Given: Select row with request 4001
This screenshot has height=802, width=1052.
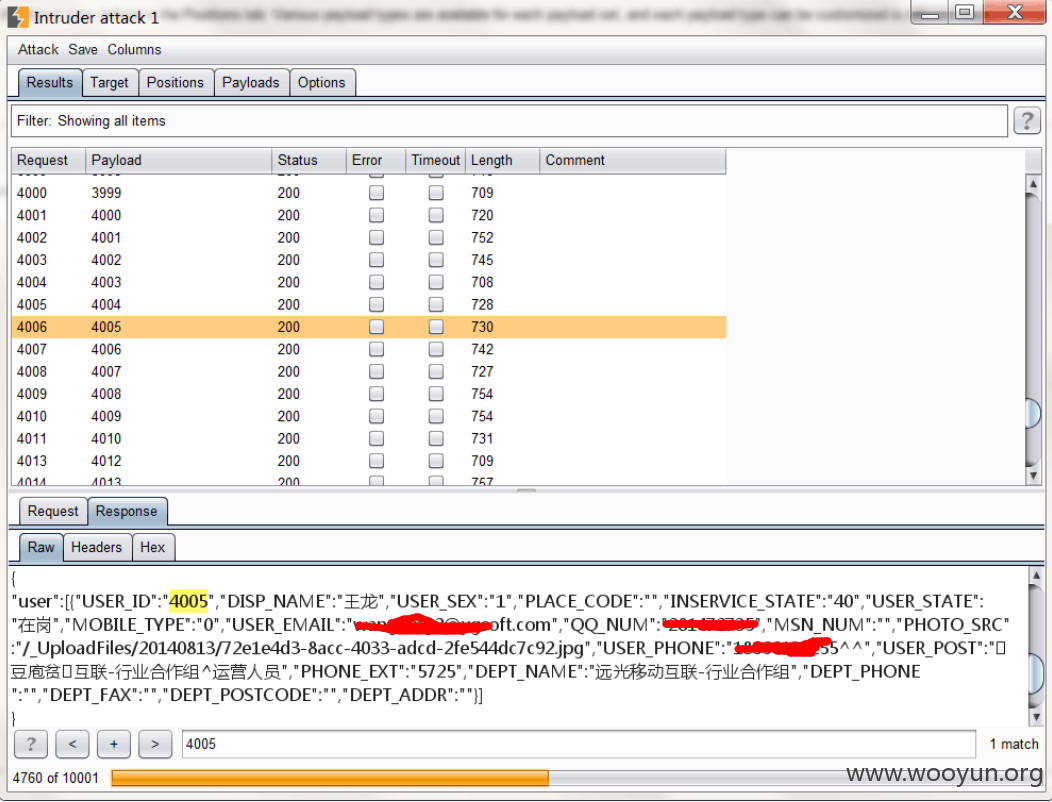Looking at the screenshot, I should [x=369, y=215].
